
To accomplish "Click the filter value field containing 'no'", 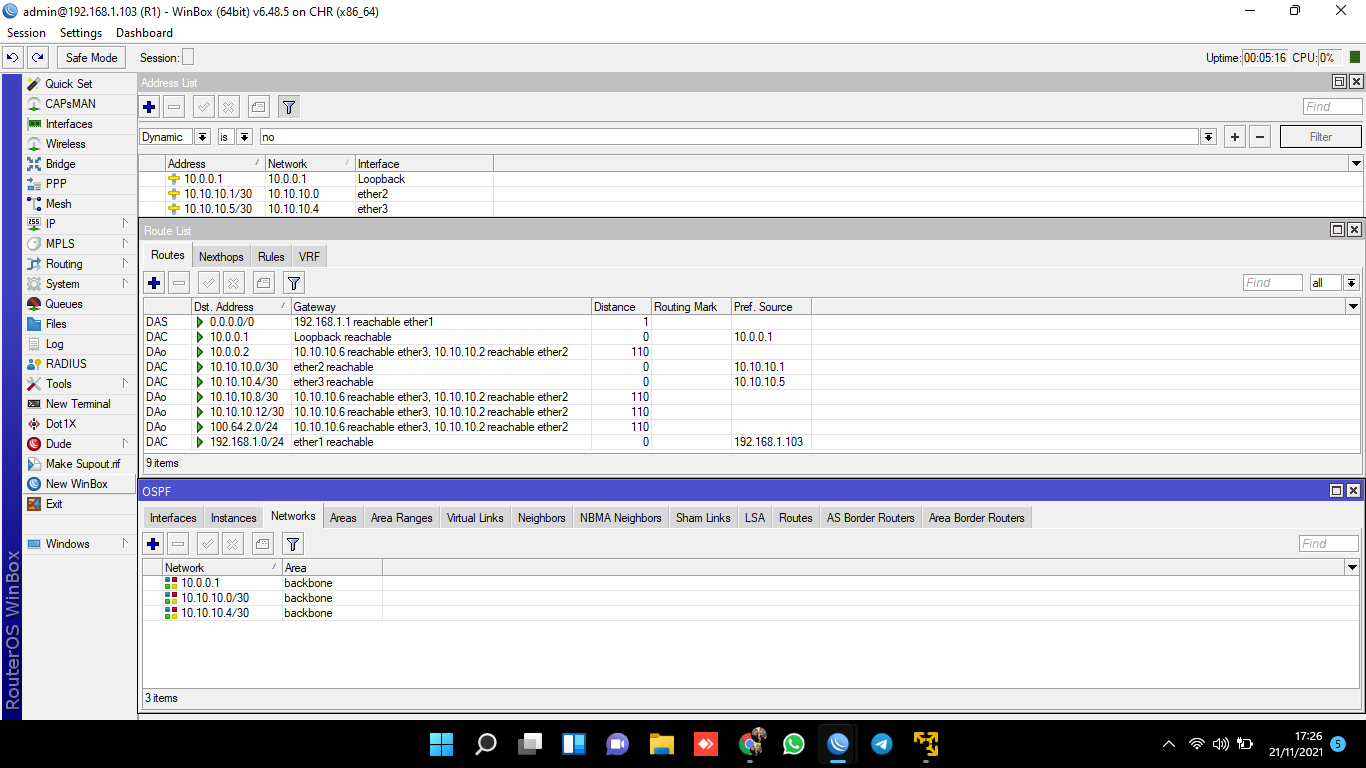I will pos(729,137).
